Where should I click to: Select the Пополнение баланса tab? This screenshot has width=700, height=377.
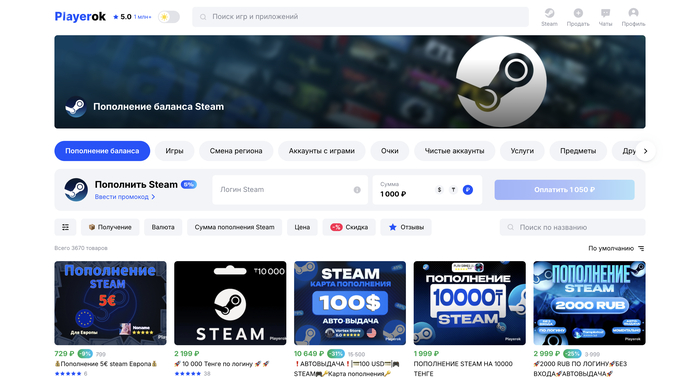(x=102, y=151)
